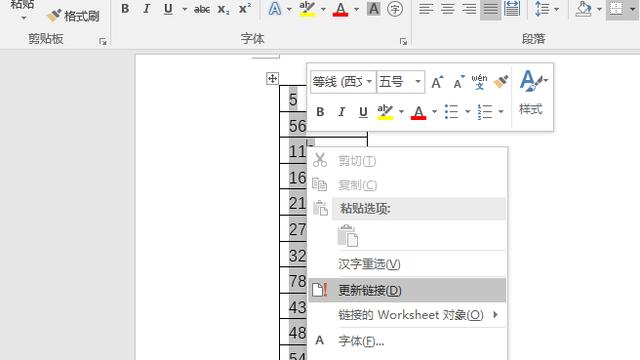
Task: Click the table cell containing 5
Action: click(x=293, y=99)
